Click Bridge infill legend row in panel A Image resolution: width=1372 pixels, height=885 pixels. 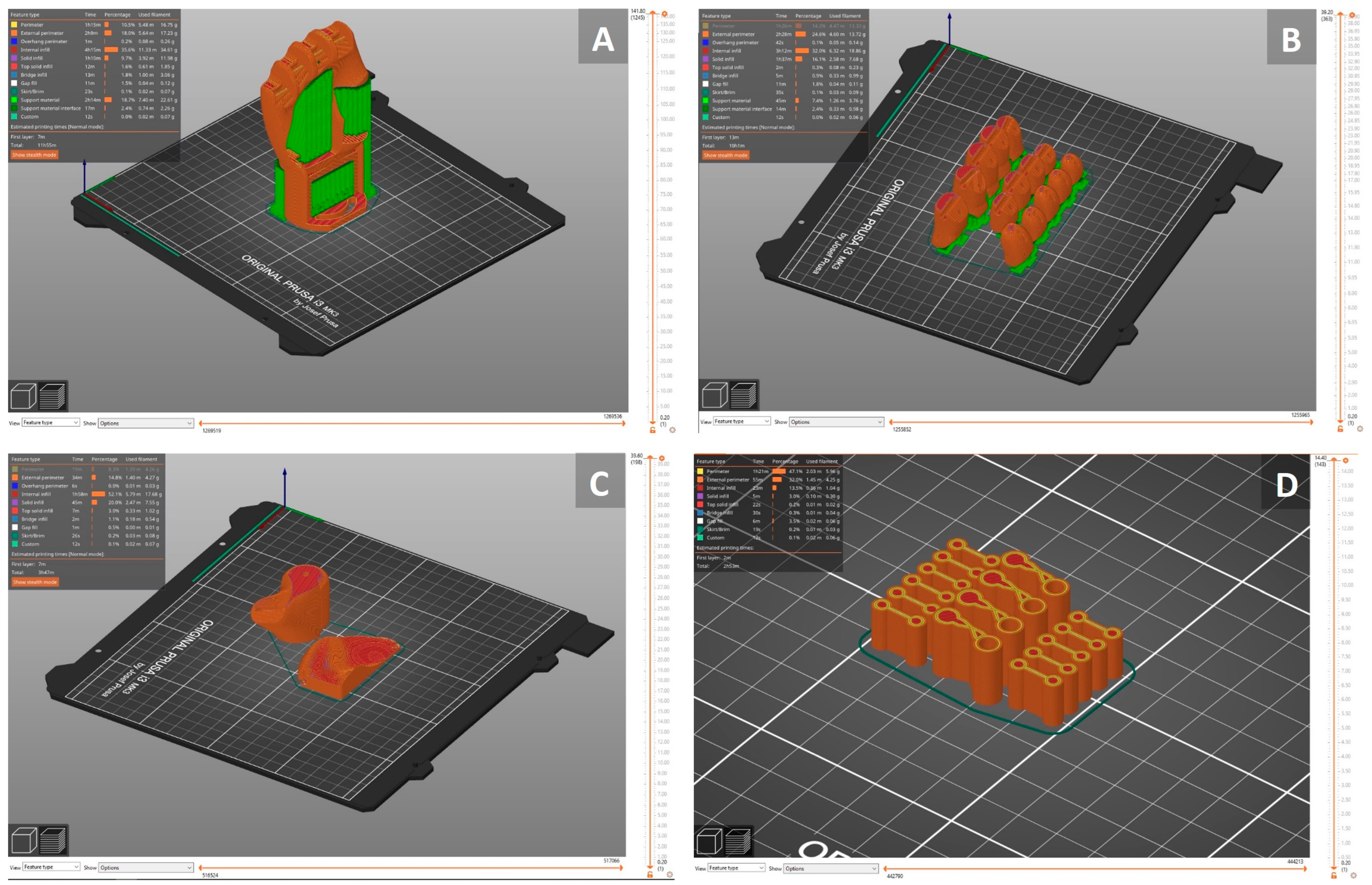tap(33, 75)
